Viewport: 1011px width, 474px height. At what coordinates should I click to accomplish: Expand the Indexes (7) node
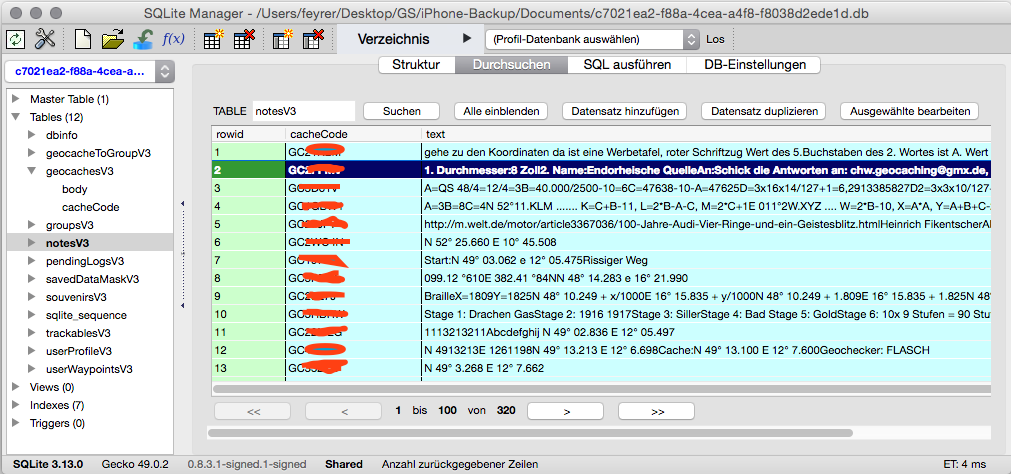(15, 406)
